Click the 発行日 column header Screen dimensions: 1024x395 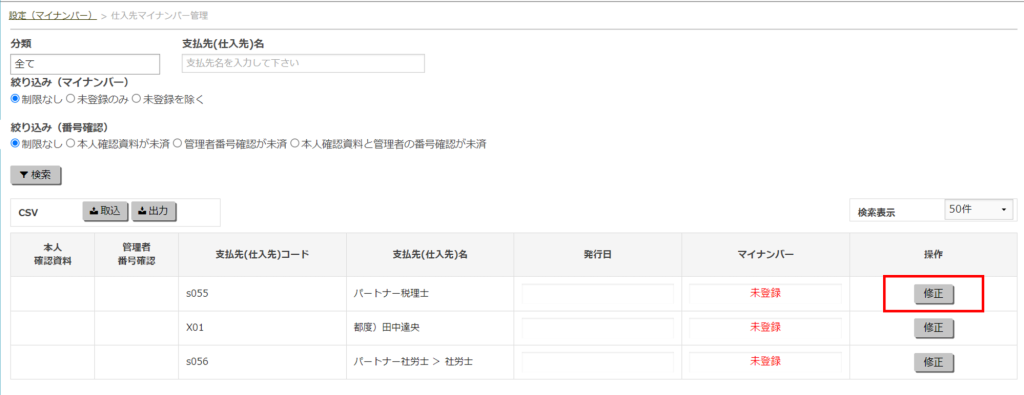[598, 255]
